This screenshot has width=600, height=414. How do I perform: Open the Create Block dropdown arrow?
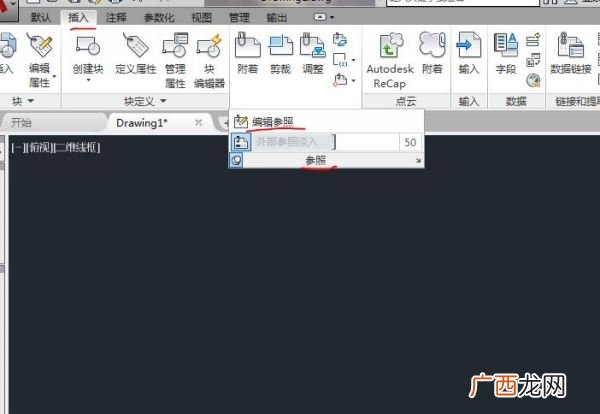click(88, 80)
